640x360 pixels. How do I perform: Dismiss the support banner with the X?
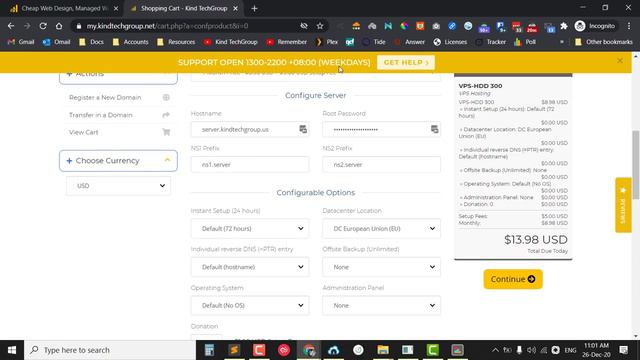(620, 61)
